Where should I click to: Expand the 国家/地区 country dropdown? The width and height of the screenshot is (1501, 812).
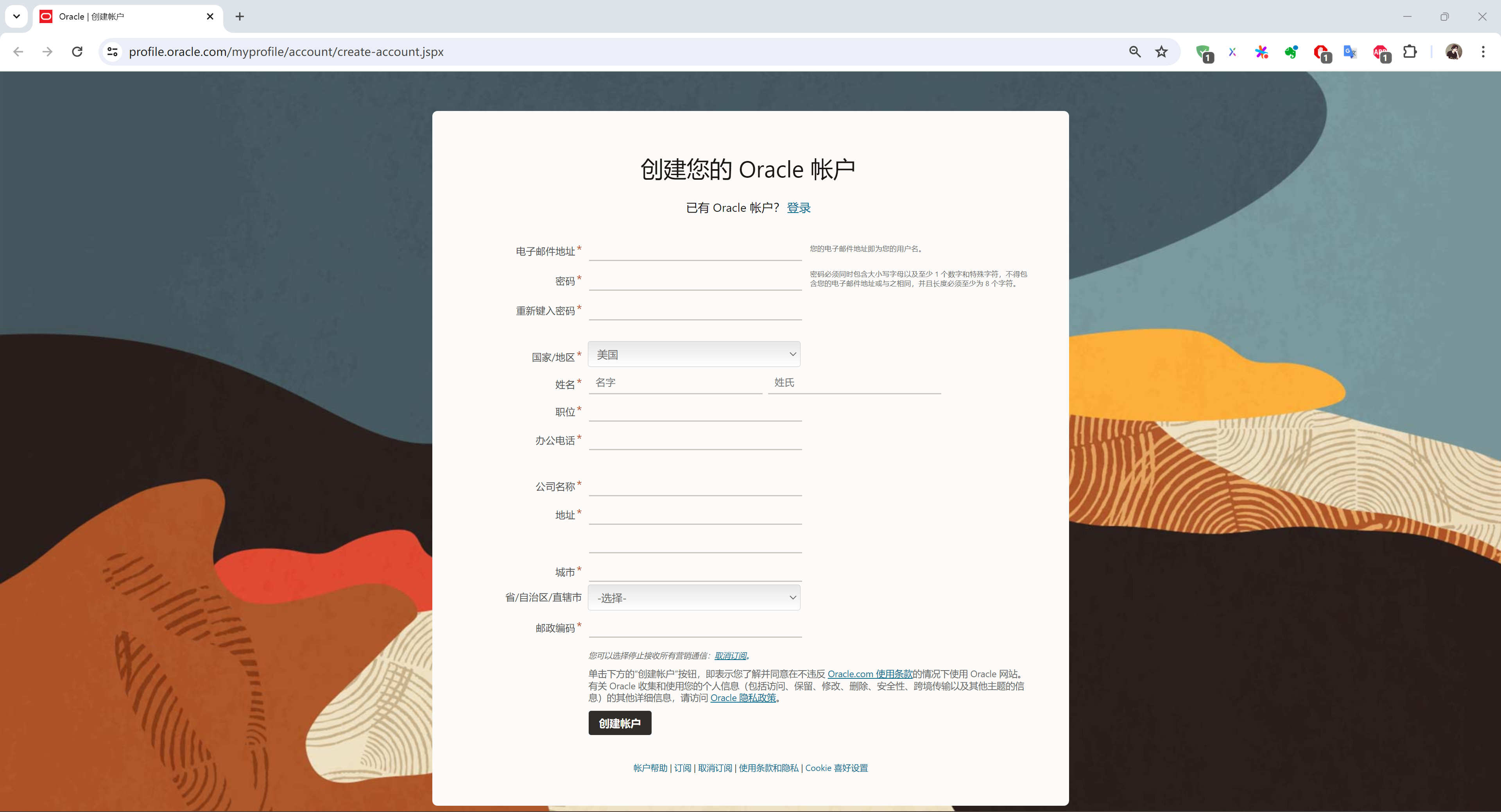693,354
